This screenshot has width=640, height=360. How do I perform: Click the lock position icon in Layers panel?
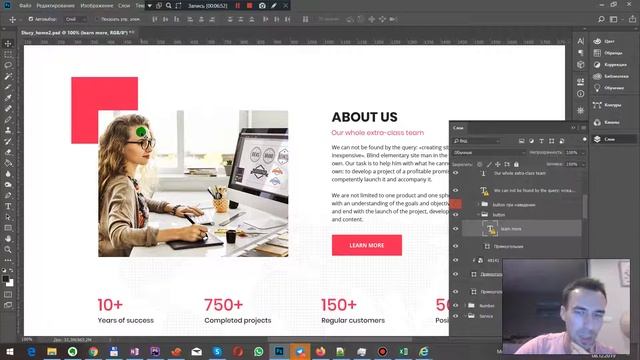pos(498,164)
